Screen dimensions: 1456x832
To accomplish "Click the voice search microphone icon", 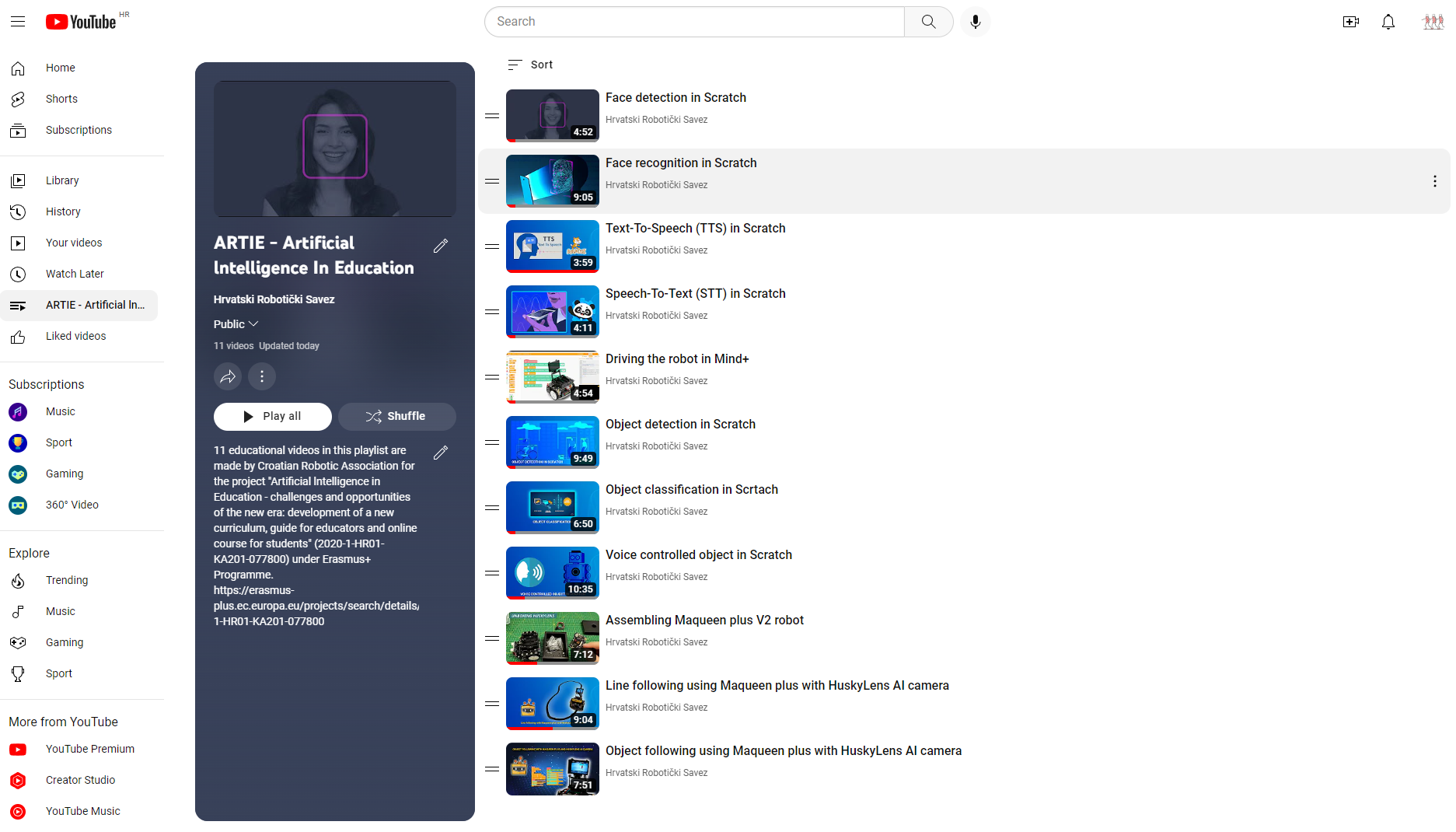I will click(975, 22).
